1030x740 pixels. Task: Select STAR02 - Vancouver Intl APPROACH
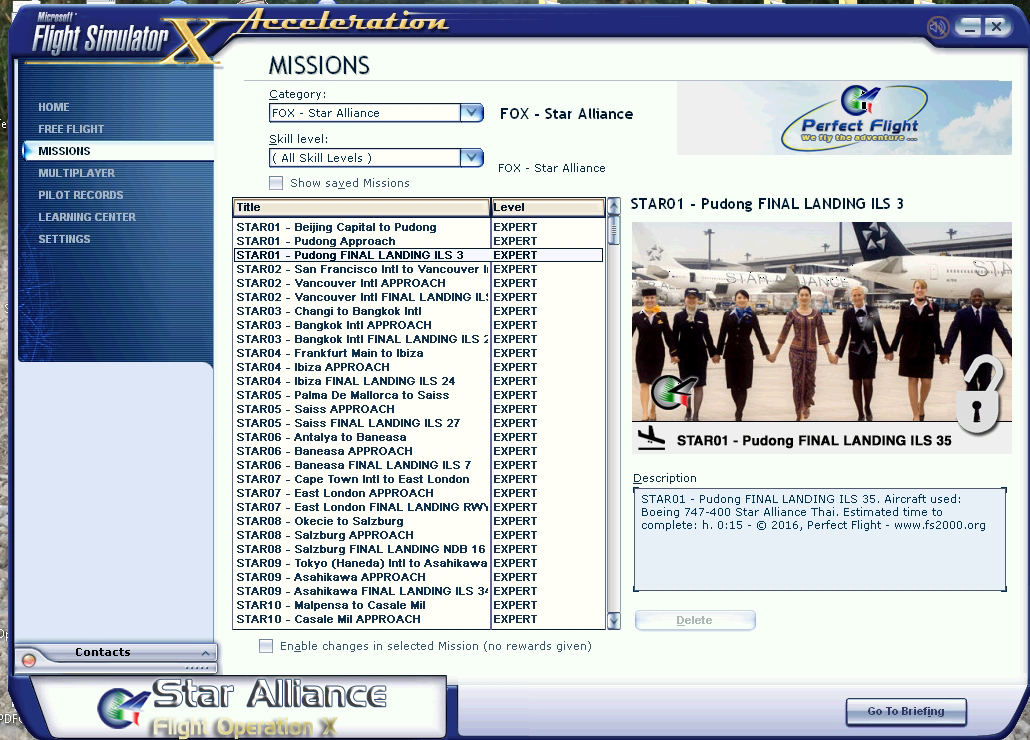point(418,284)
